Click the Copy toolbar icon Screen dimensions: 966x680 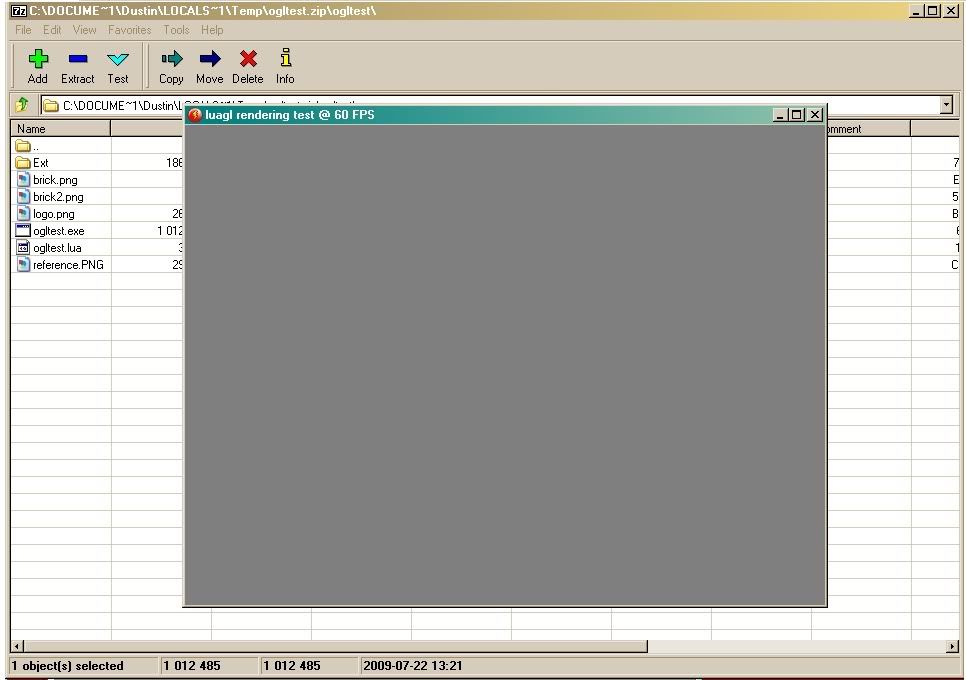tap(171, 61)
